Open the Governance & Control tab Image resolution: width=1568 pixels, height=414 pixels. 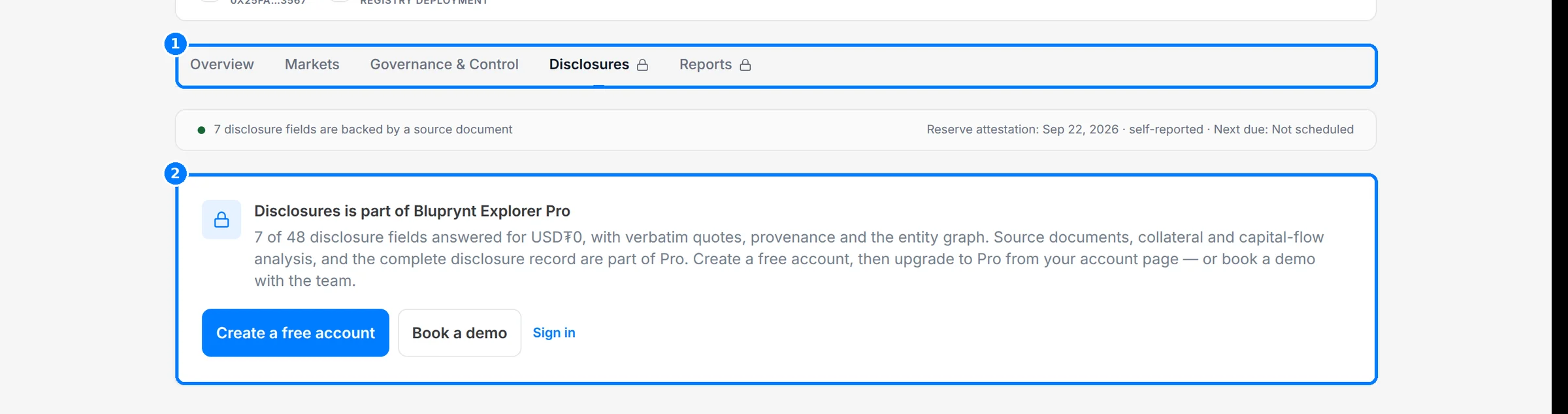[444, 65]
